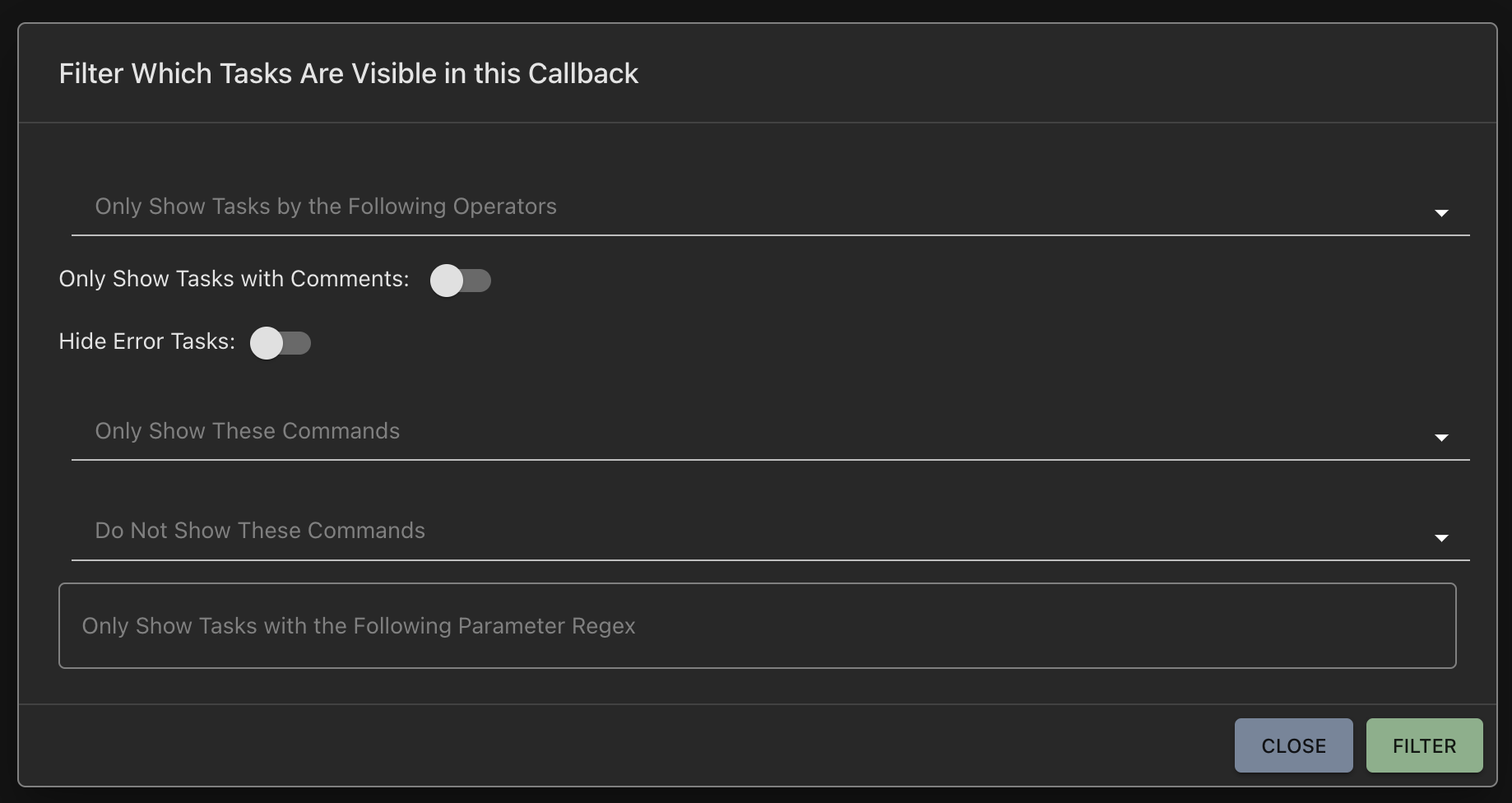The height and width of the screenshot is (803, 1512).
Task: Click "Only Show Tasks by the Following Operators" placeholder
Action: (x=326, y=207)
